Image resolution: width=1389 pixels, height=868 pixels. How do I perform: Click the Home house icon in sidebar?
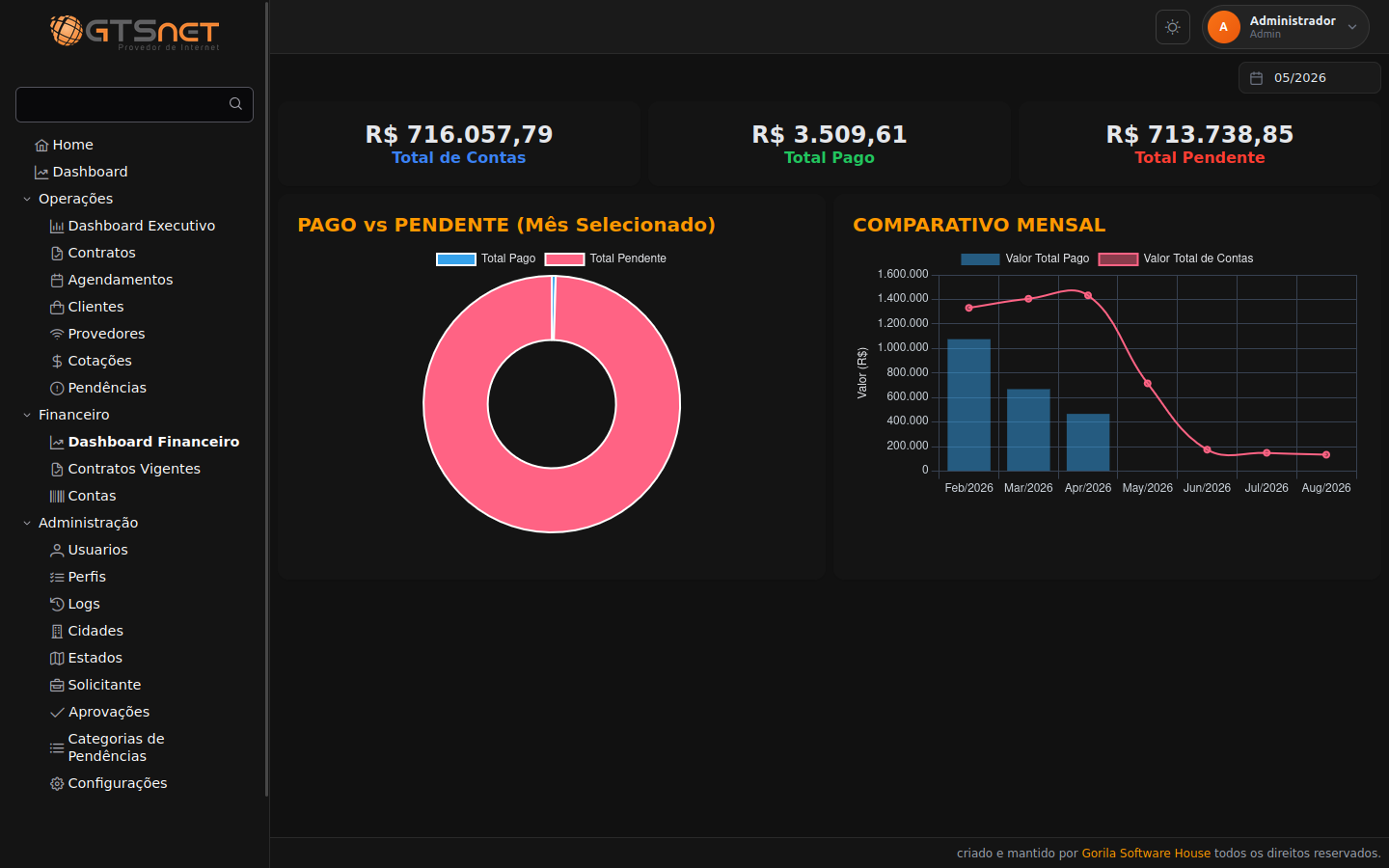(x=41, y=146)
